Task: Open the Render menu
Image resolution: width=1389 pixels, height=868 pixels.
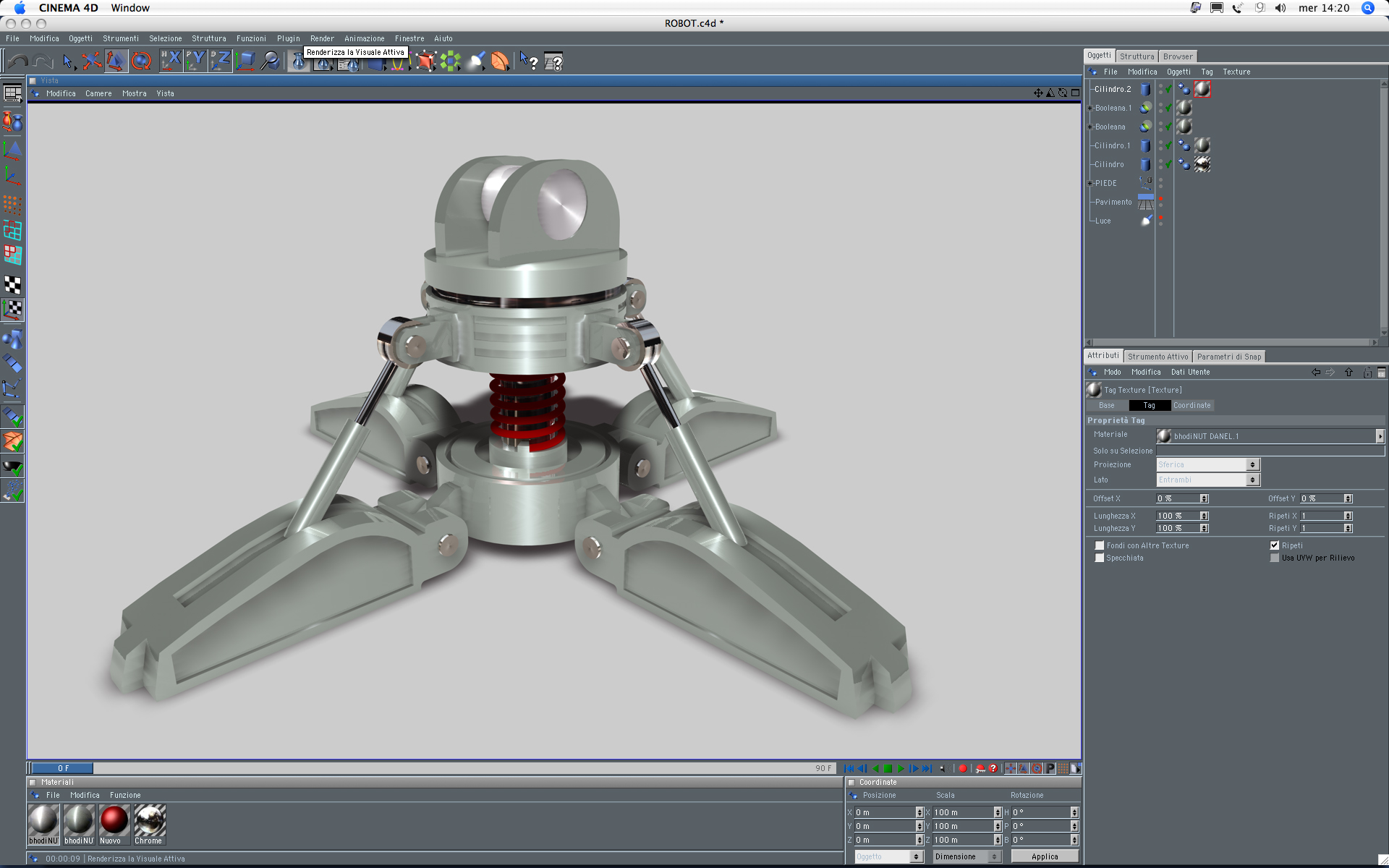Action: (x=322, y=38)
